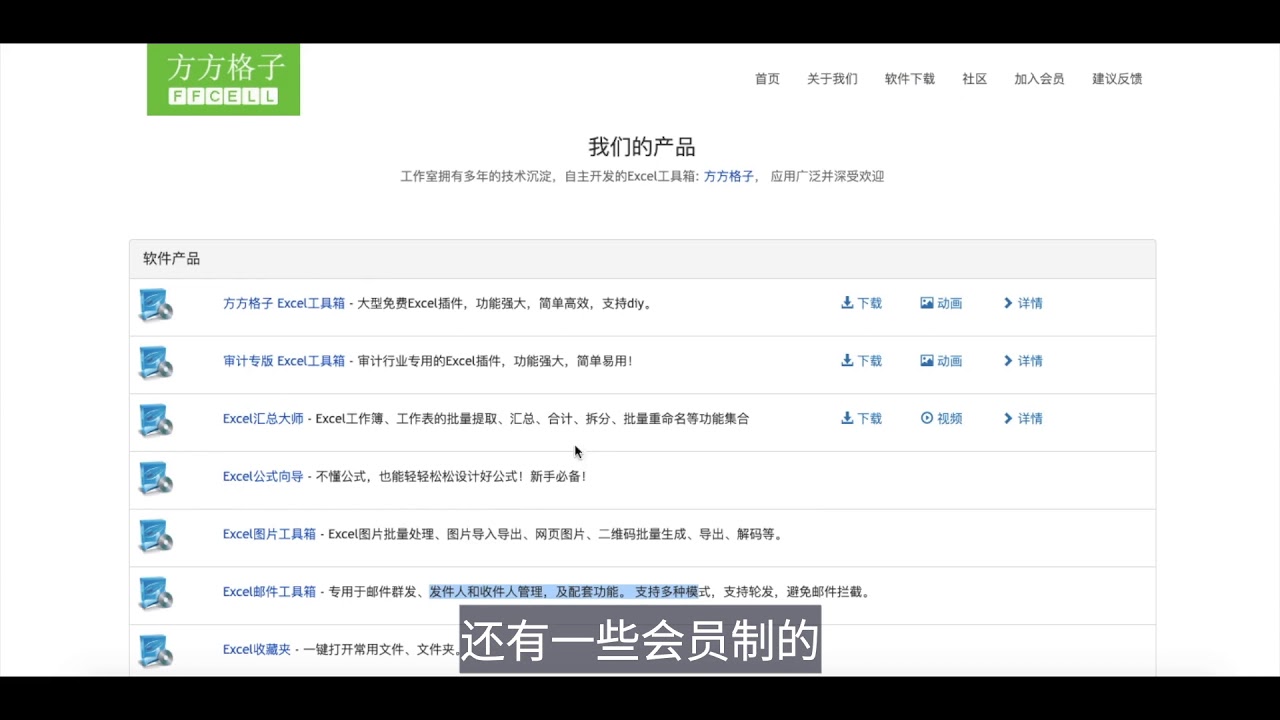Viewport: 1280px width, 720px height.
Task: Open the Excel汇总大师 product link
Action: coord(263,419)
